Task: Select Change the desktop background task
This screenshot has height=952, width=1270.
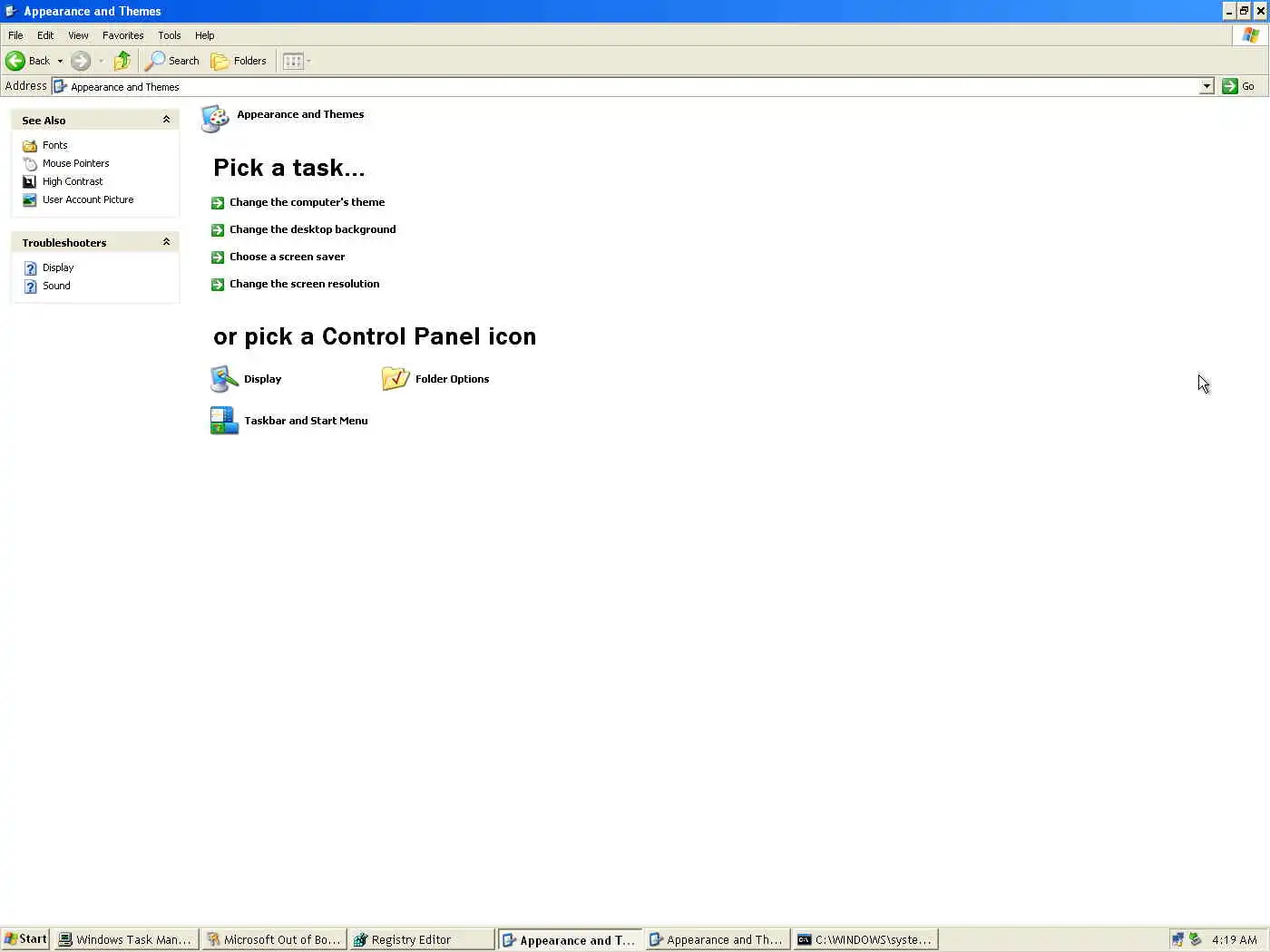Action: [313, 229]
